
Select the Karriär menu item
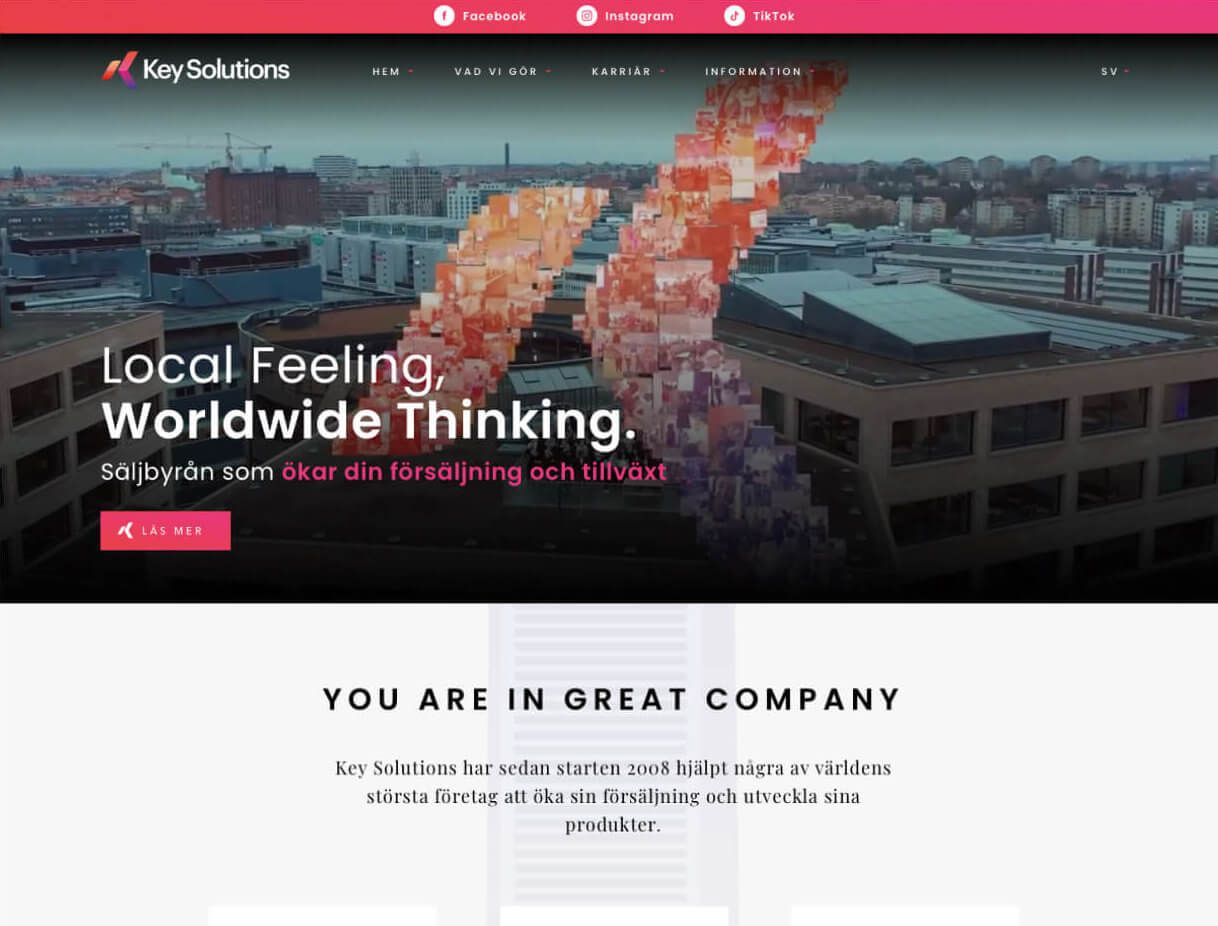(x=621, y=72)
